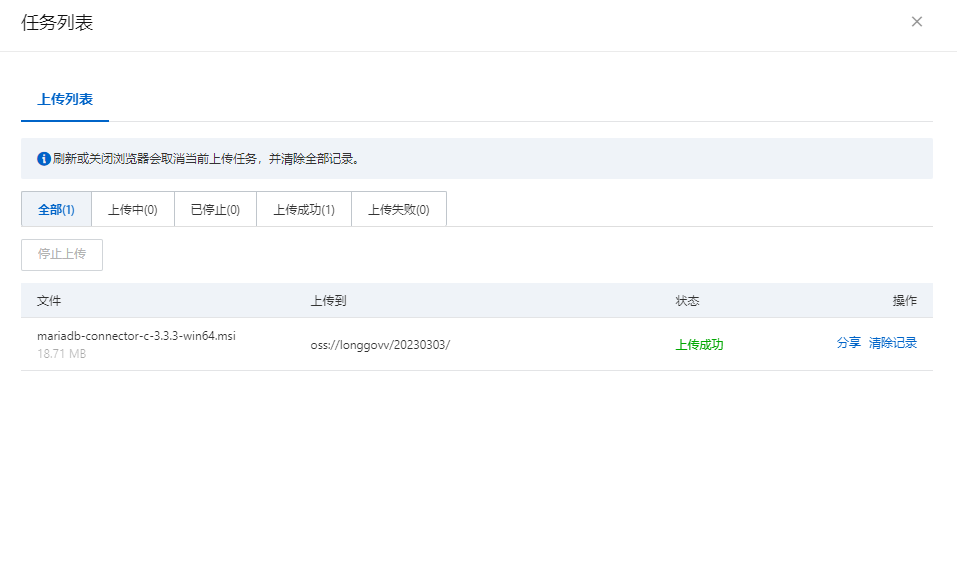Image resolution: width=957 pixels, height=568 pixels.
Task: Switch to the 上传中(0) filter tab
Action: (133, 209)
